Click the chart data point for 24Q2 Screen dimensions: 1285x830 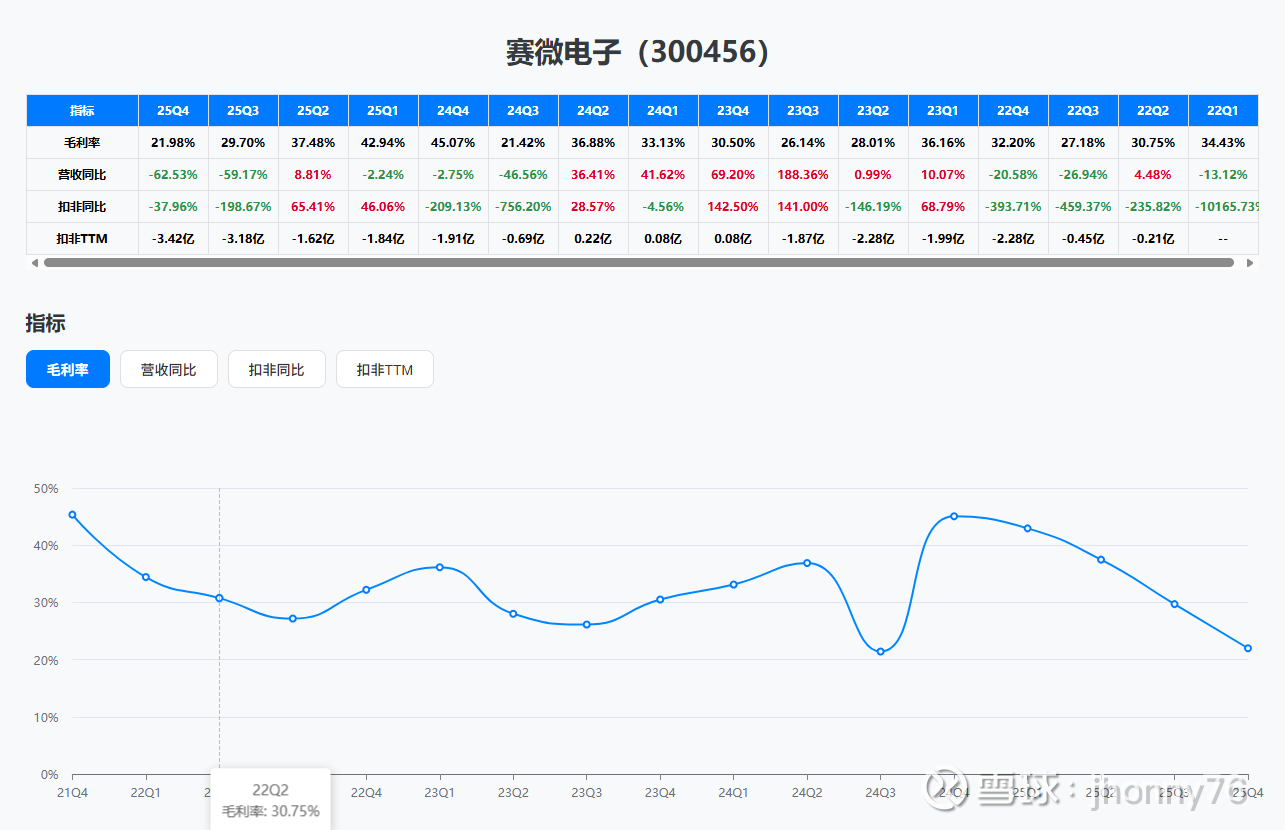coord(807,563)
